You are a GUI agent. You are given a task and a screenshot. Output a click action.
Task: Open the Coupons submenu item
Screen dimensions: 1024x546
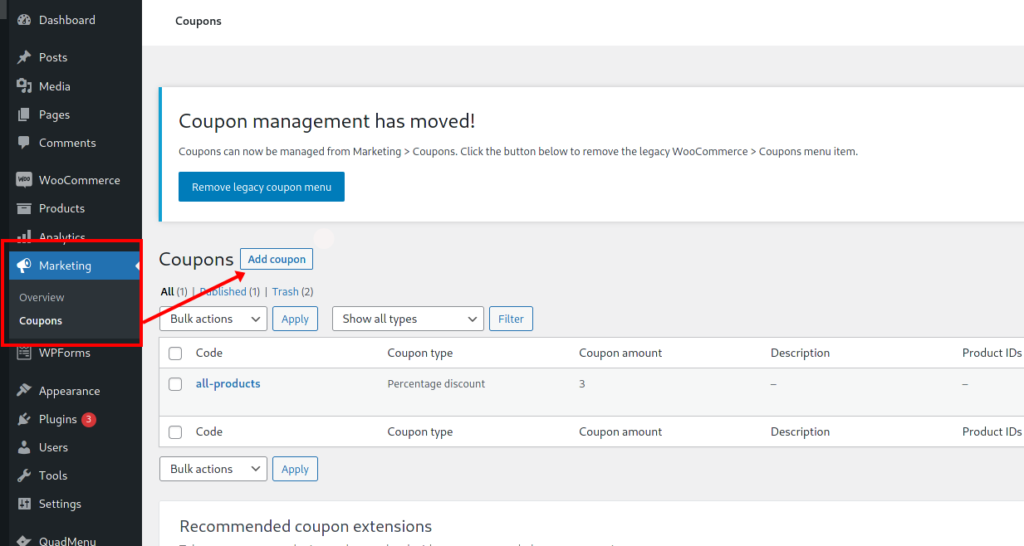point(40,321)
